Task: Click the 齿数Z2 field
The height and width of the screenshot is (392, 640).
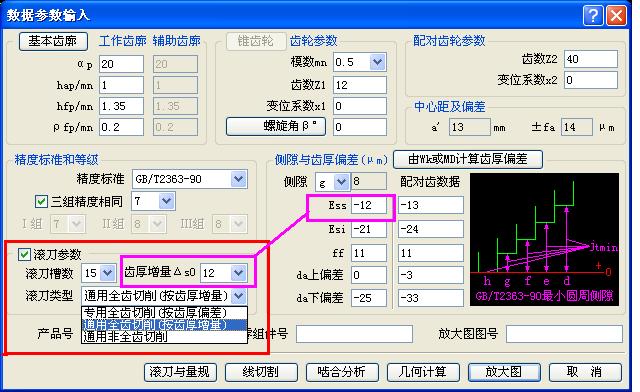Action: click(x=591, y=59)
